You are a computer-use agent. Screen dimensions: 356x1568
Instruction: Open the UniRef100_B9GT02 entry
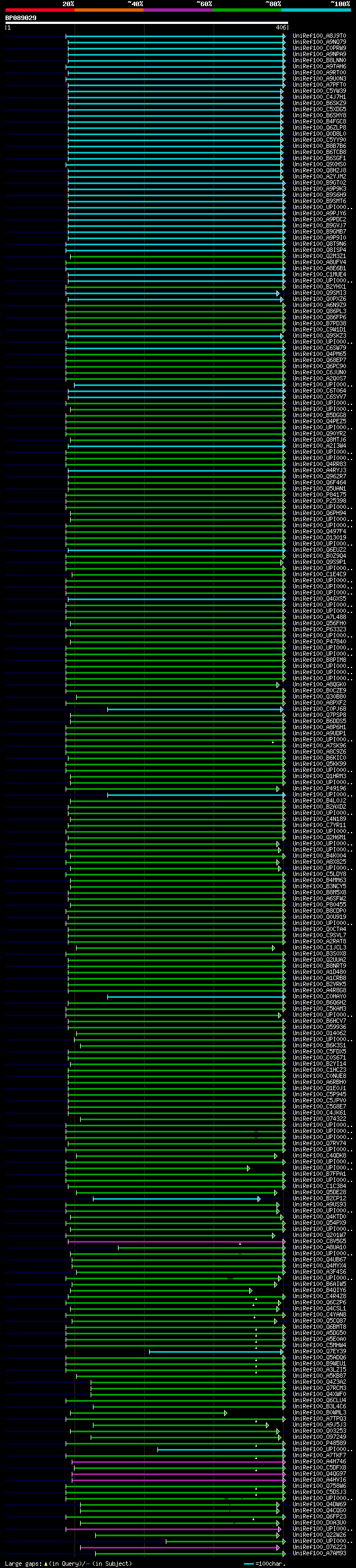tap(319, 182)
